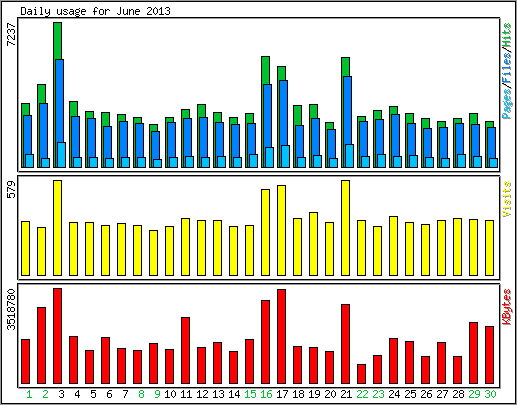
Task: Click green weekend day label 23
Action: tap(378, 394)
